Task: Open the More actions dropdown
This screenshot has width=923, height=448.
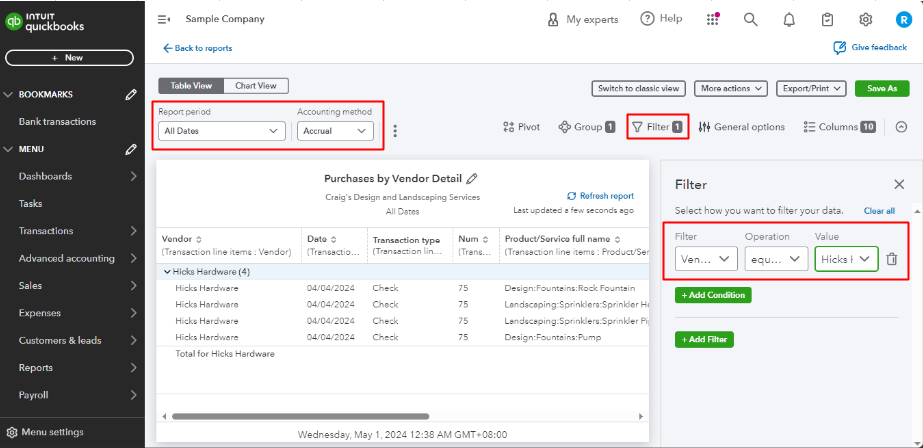Action: (x=731, y=88)
